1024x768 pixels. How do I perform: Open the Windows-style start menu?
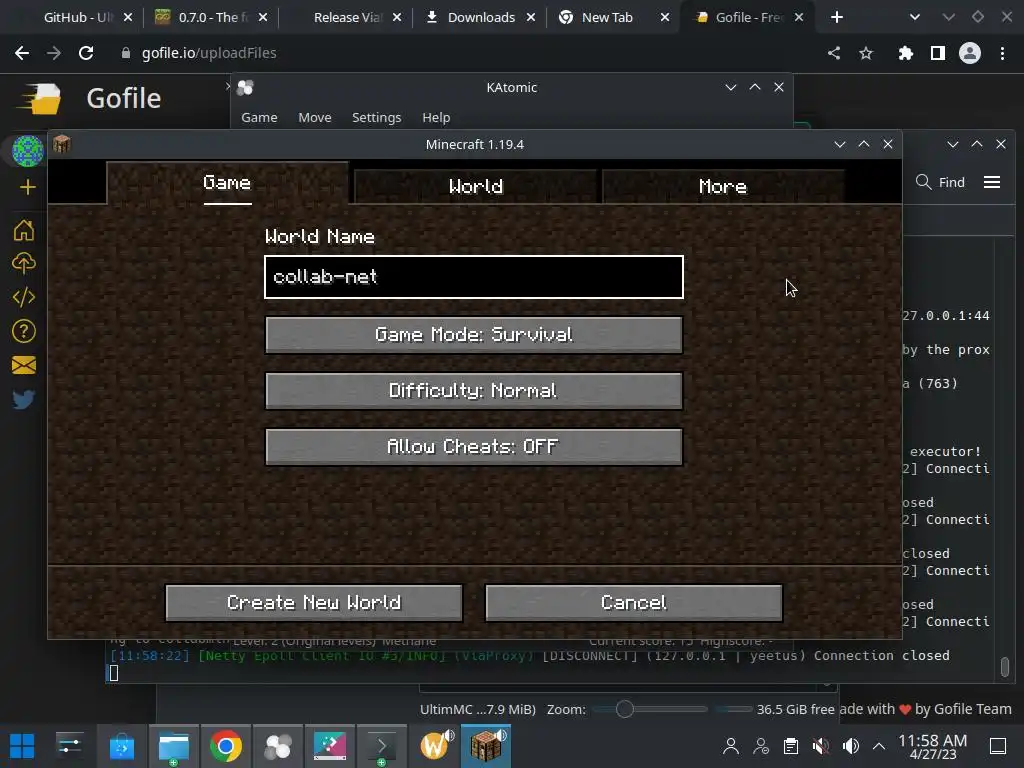(x=22, y=746)
